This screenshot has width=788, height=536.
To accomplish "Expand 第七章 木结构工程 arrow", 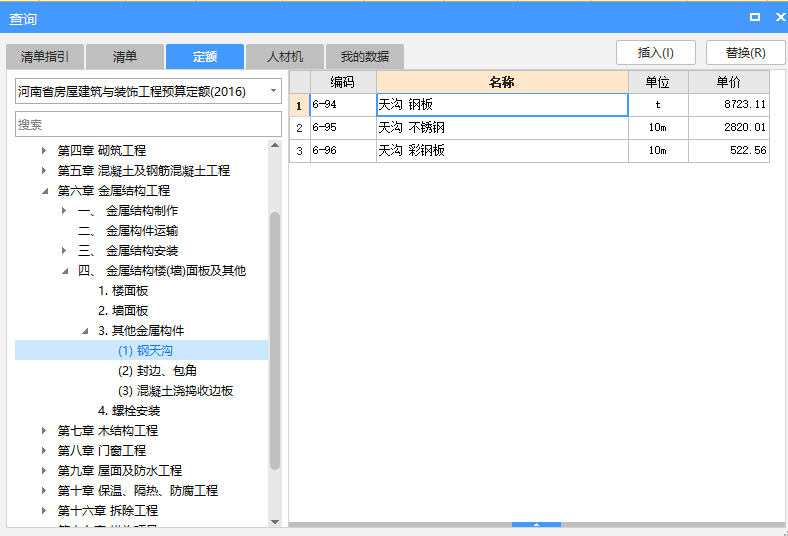I will click(x=44, y=431).
